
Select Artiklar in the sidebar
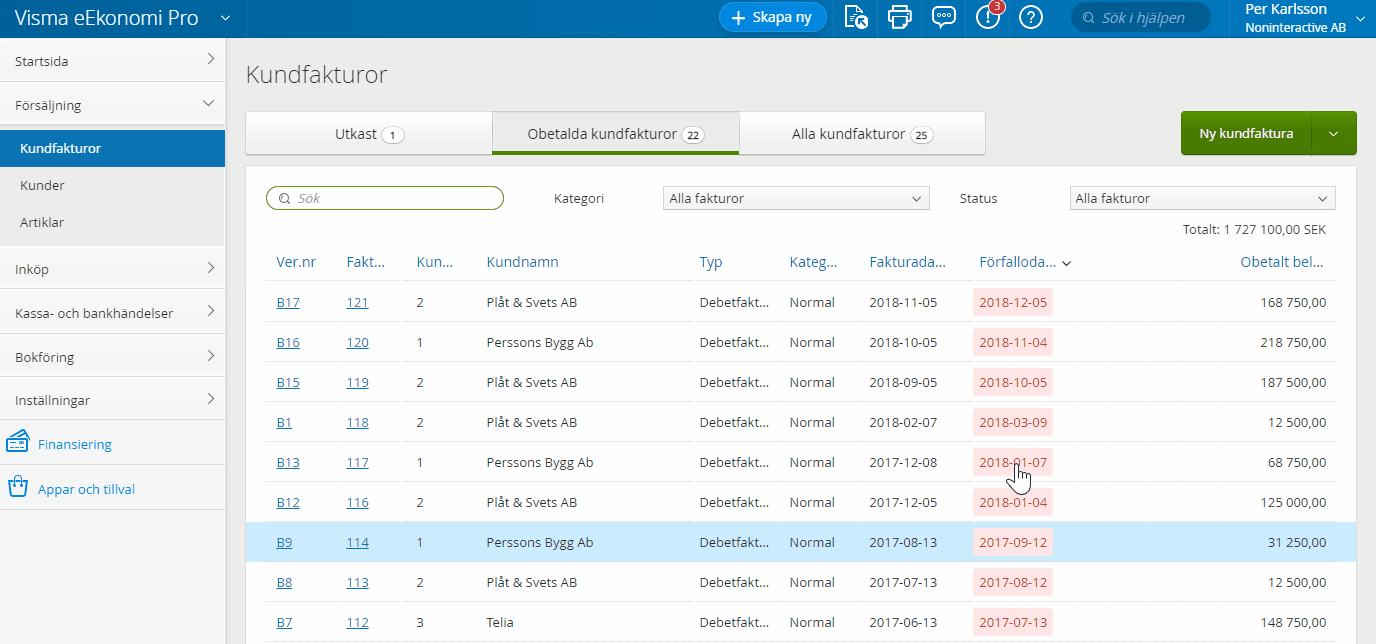pos(112,222)
